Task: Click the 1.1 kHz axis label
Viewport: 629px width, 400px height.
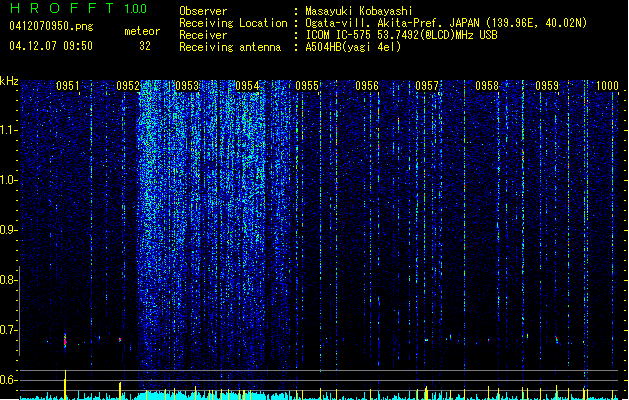Action: point(8,130)
